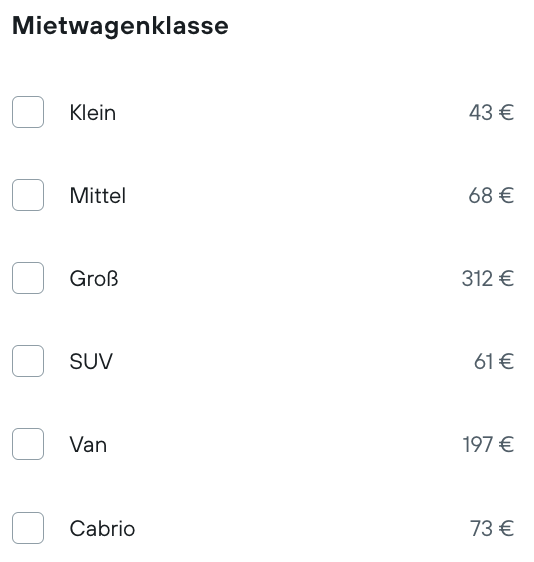Check the box of the most expensive class

pos(28,278)
